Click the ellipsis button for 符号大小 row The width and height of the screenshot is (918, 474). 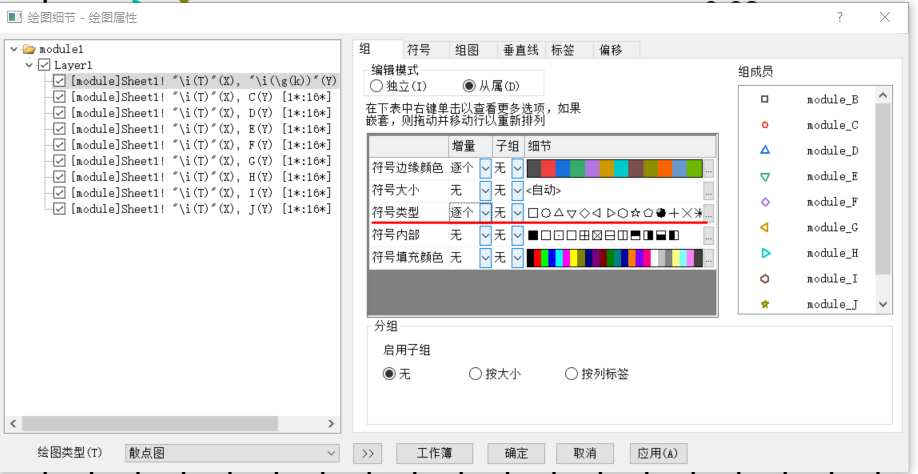(709, 190)
